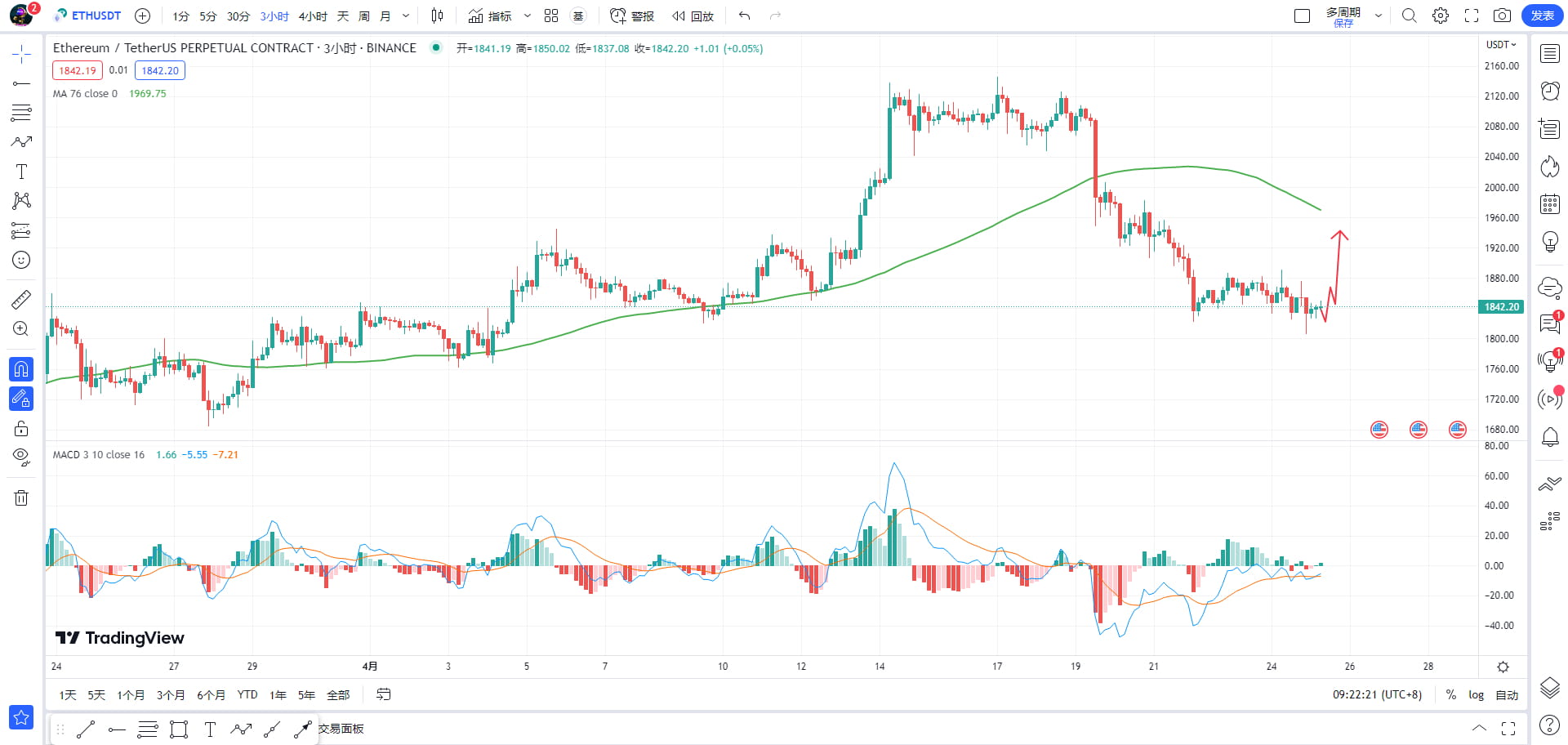The image size is (1568, 745).
Task: Switch to 天 daily timeframe
Action: 343,16
